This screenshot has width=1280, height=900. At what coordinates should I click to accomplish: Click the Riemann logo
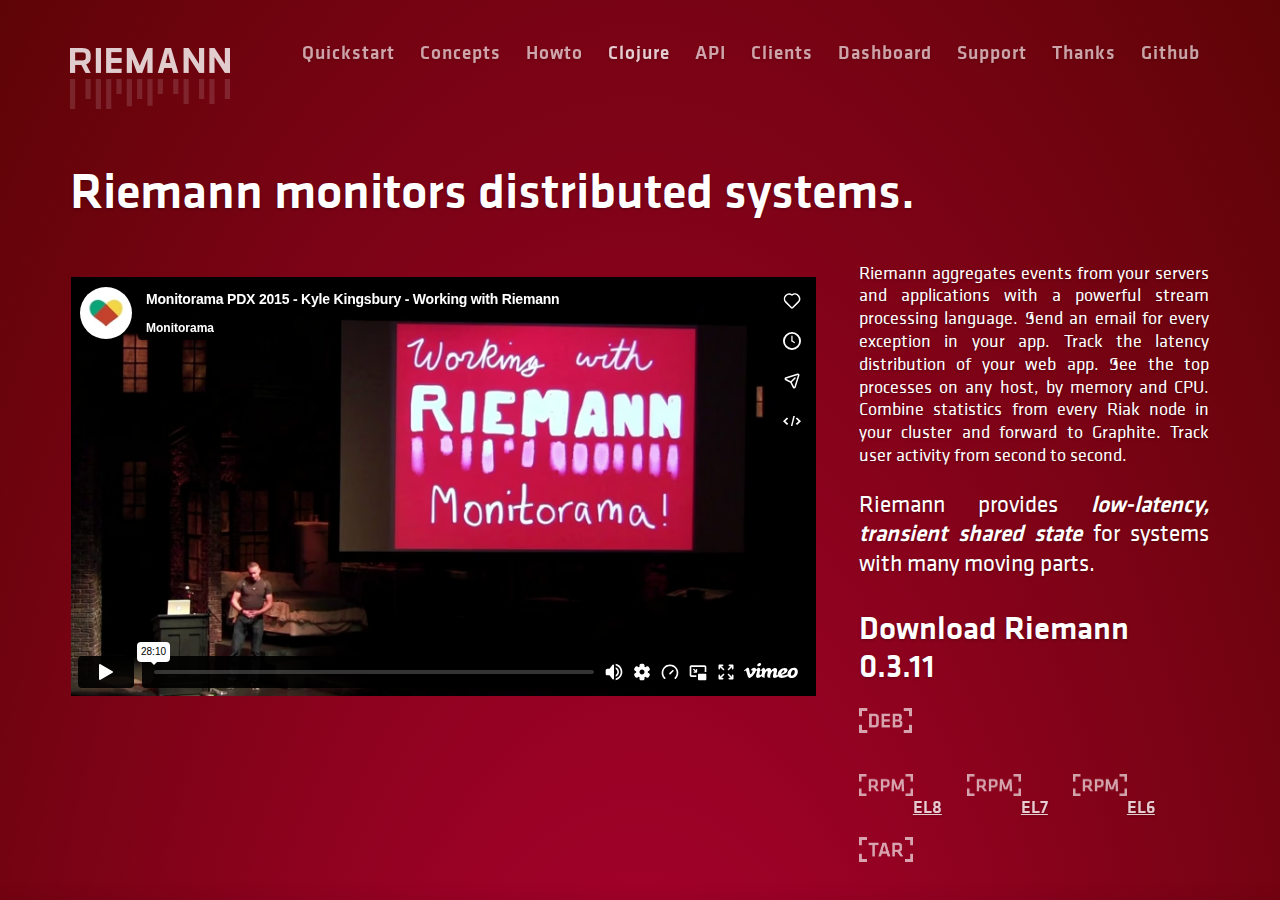point(150,76)
